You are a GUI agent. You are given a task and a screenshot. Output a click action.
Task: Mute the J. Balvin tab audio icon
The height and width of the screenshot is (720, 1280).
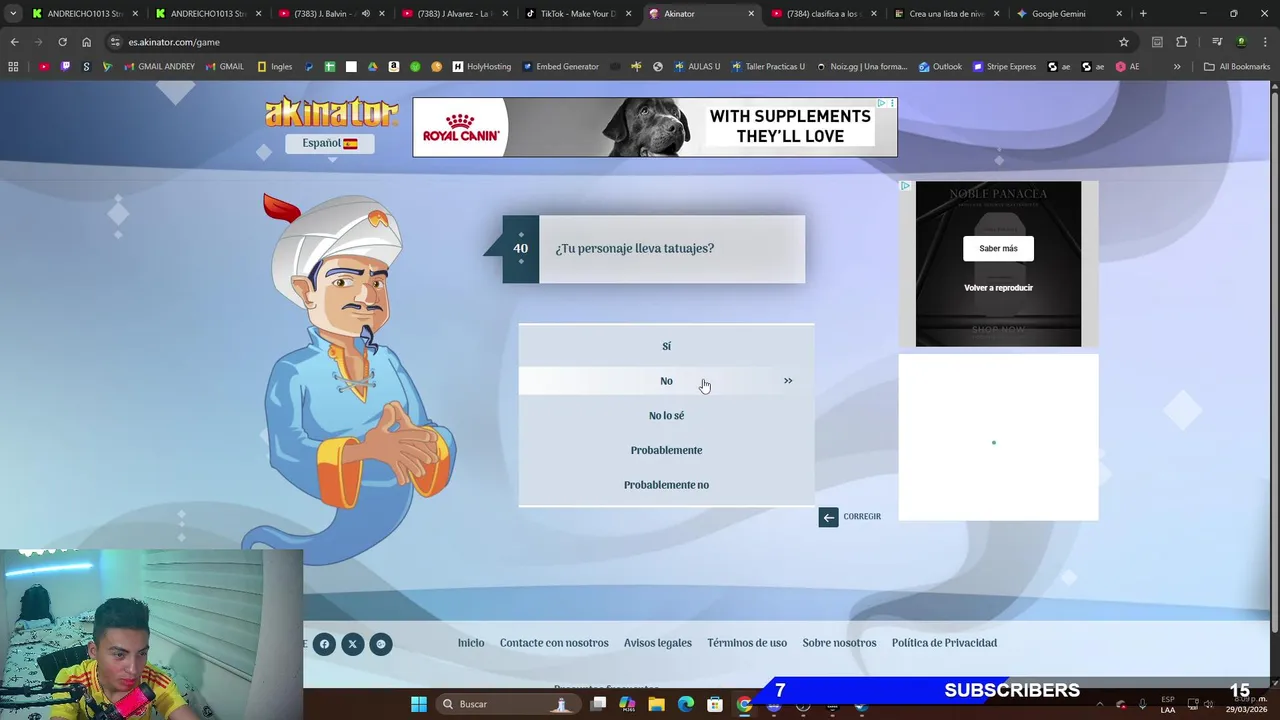(x=365, y=14)
